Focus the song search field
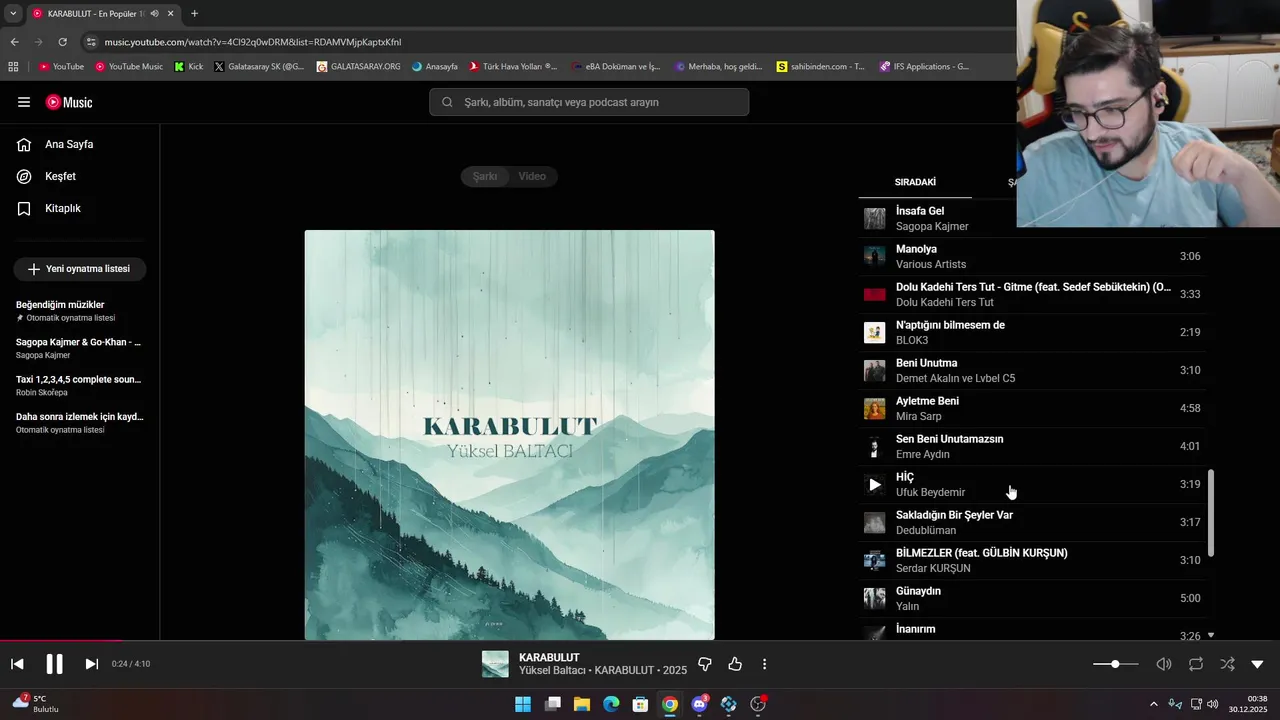The image size is (1280, 720). [589, 102]
